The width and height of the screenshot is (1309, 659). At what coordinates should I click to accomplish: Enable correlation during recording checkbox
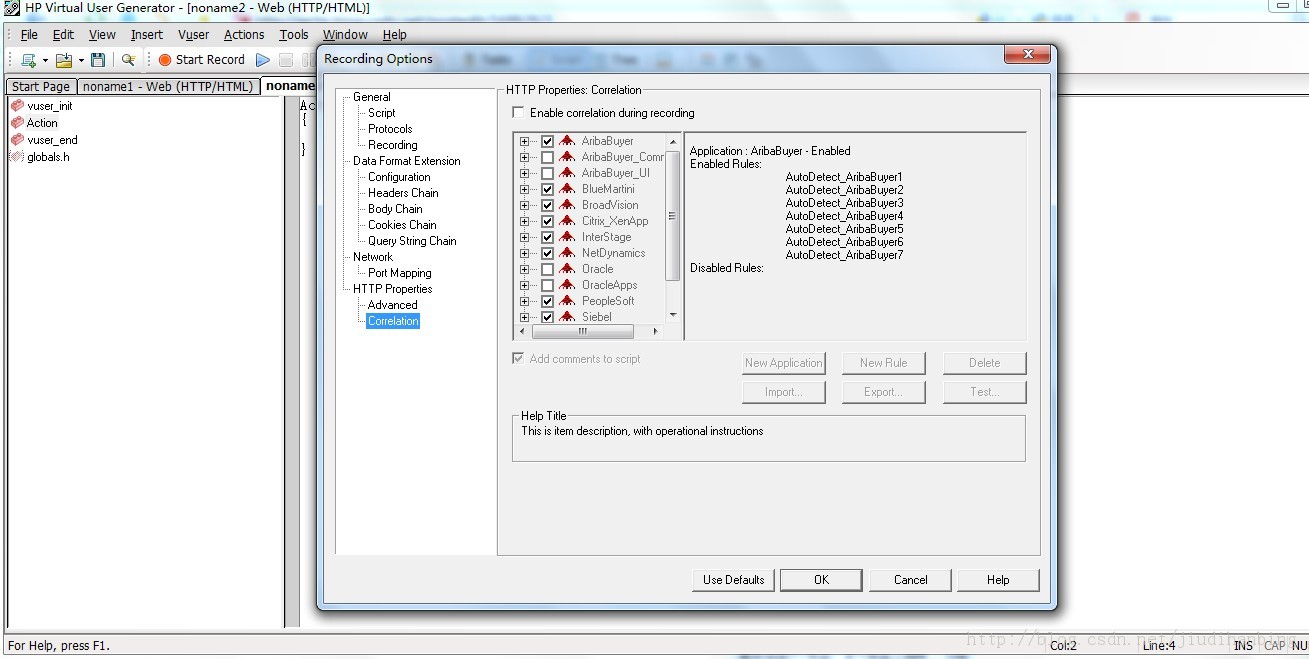pyautogui.click(x=518, y=113)
